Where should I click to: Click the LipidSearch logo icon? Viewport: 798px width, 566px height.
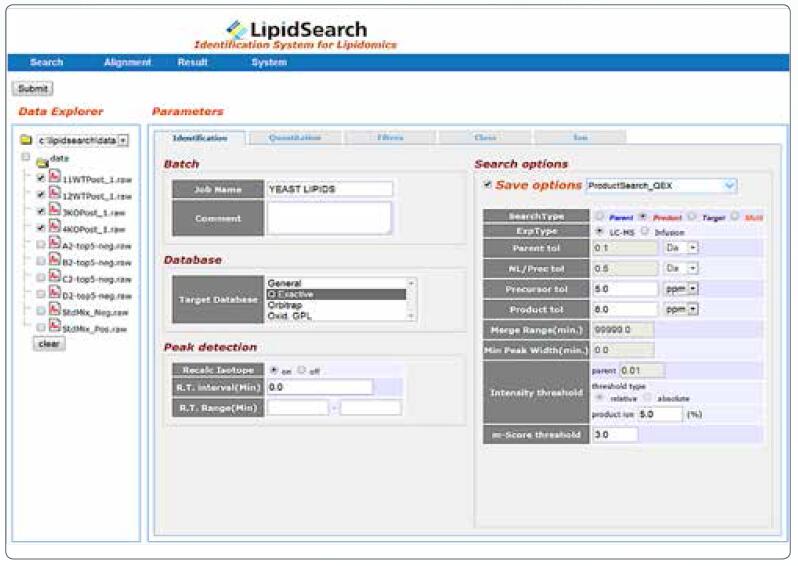(x=236, y=30)
